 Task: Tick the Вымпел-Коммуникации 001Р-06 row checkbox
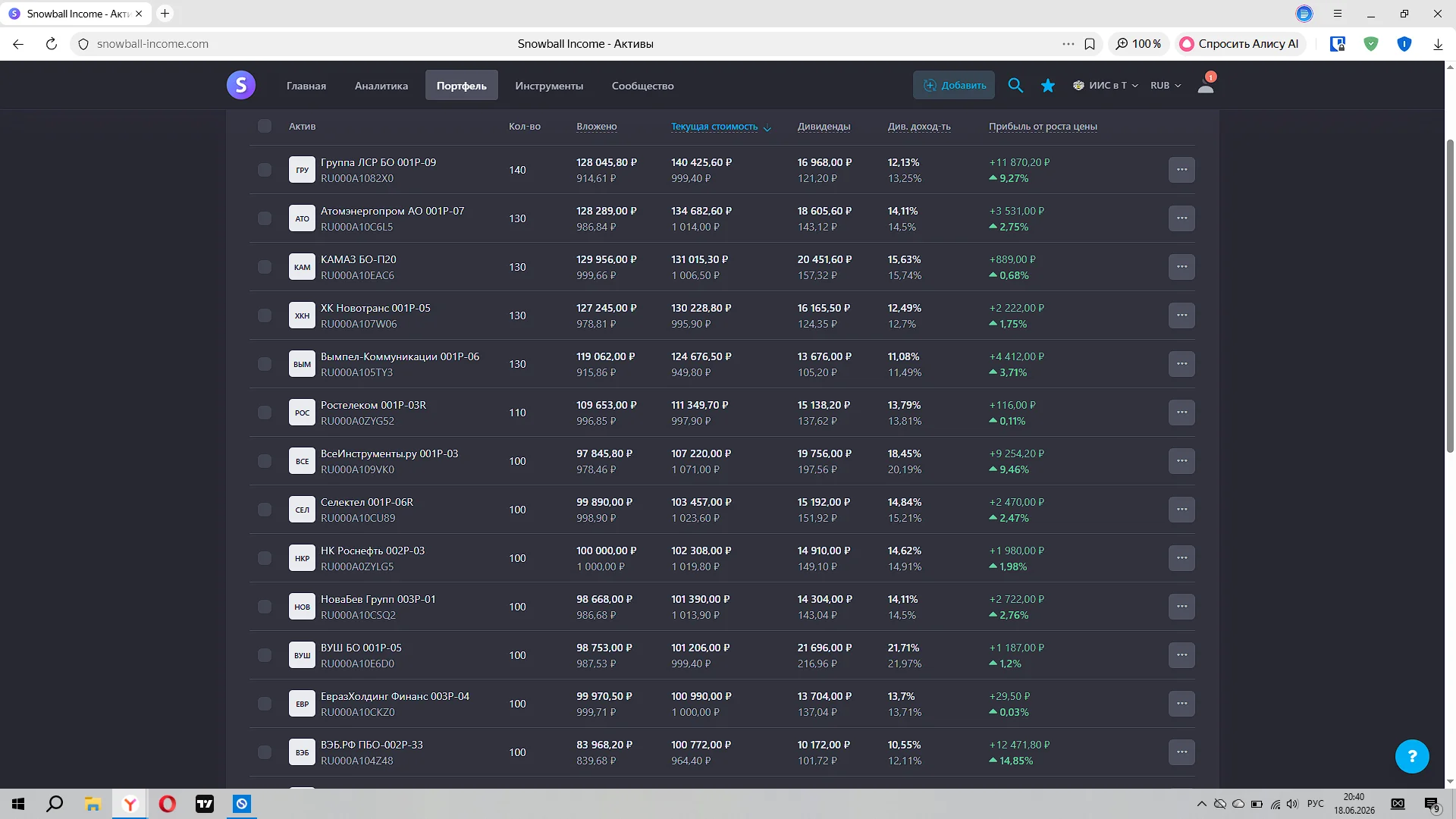point(265,364)
